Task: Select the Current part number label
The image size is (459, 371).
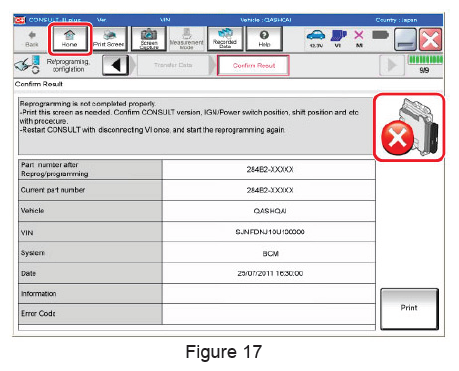Action: point(53,190)
